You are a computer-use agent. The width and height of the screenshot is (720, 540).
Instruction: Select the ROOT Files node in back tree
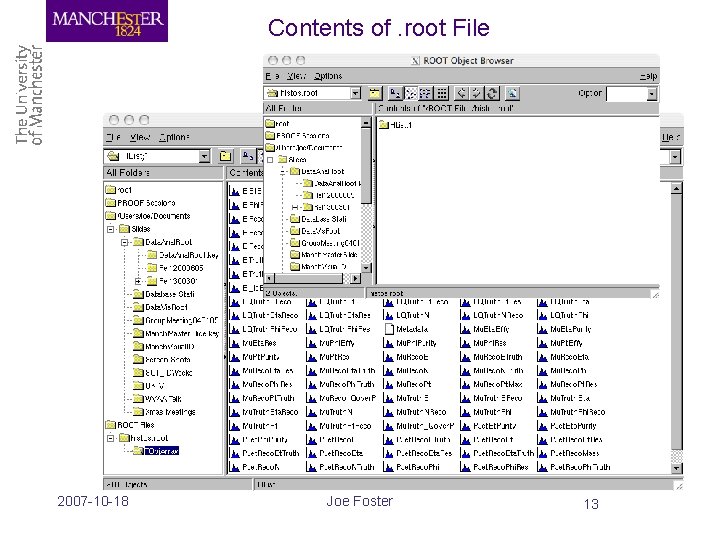(130, 425)
